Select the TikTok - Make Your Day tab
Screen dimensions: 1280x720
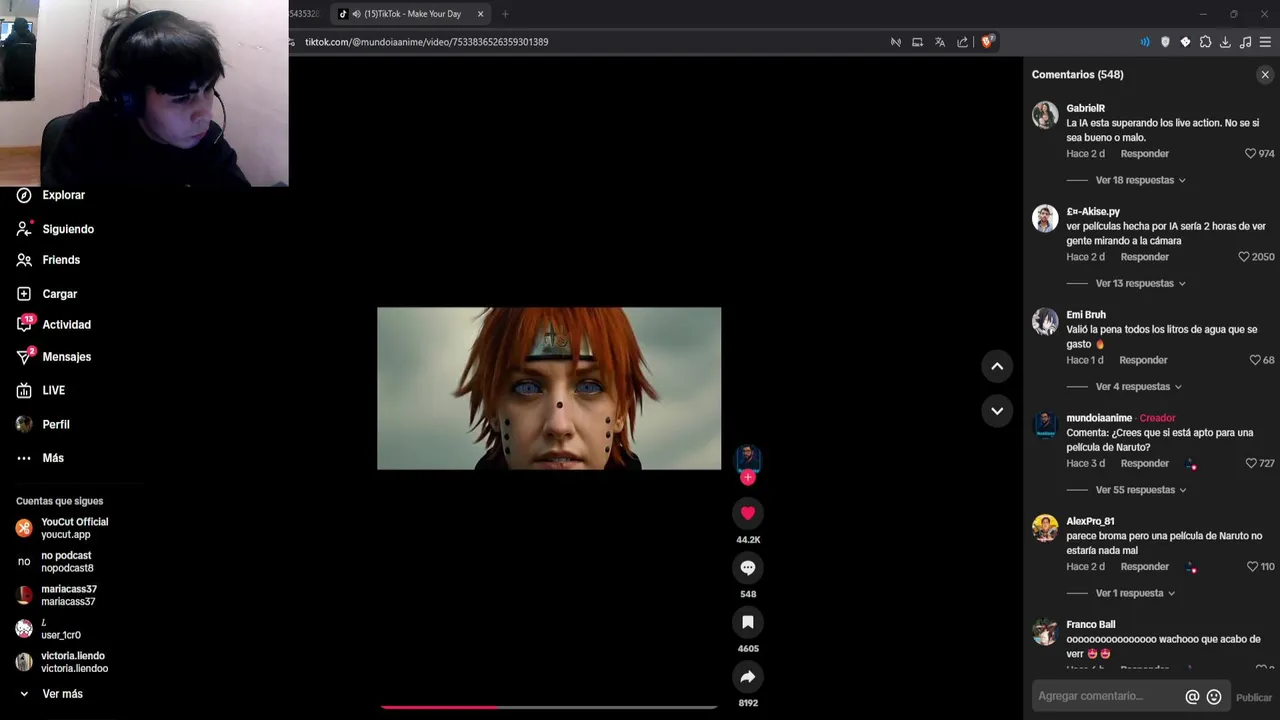(412, 14)
